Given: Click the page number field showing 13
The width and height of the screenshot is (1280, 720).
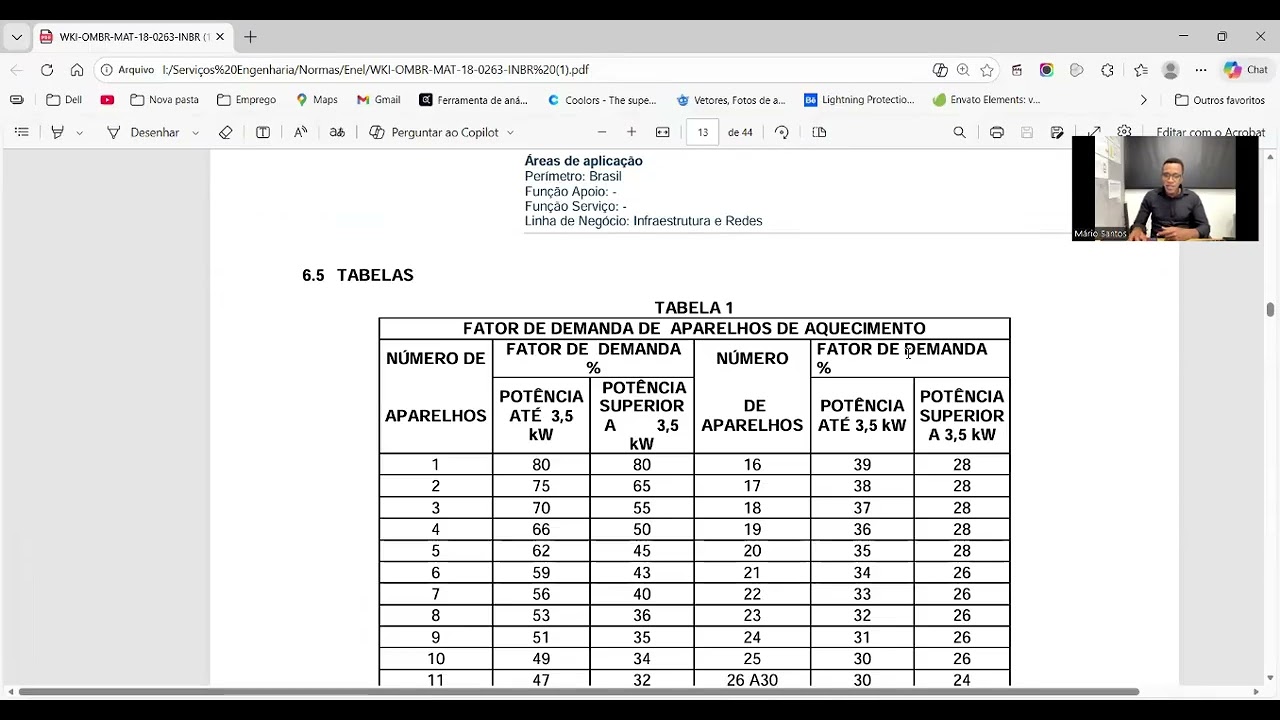Looking at the screenshot, I should click(703, 132).
